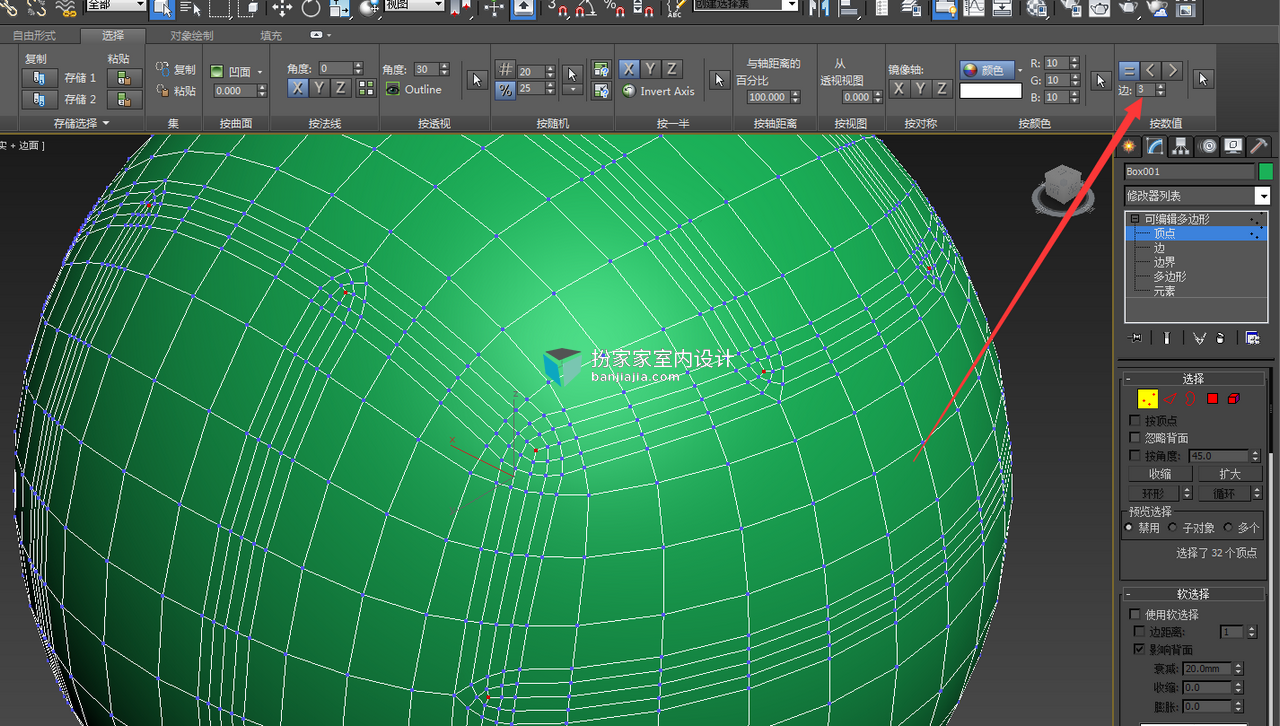1280x726 pixels.
Task: Click the white color swatch under 颜色
Action: (990, 91)
